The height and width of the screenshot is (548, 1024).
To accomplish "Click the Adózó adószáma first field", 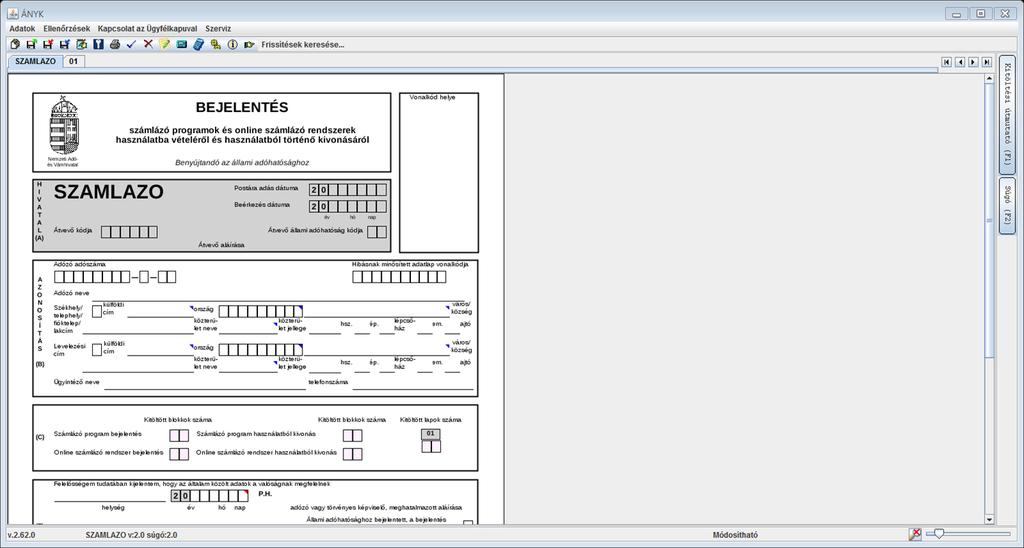I will [59, 277].
